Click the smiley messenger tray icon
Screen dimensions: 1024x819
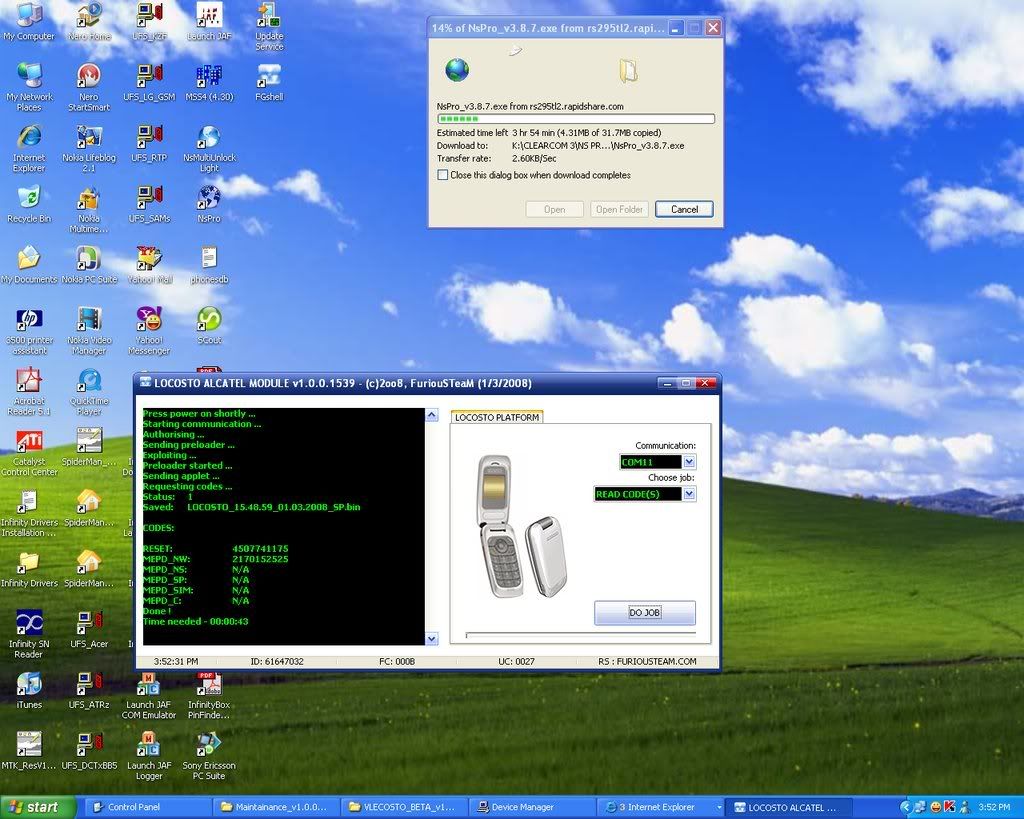(x=936, y=807)
